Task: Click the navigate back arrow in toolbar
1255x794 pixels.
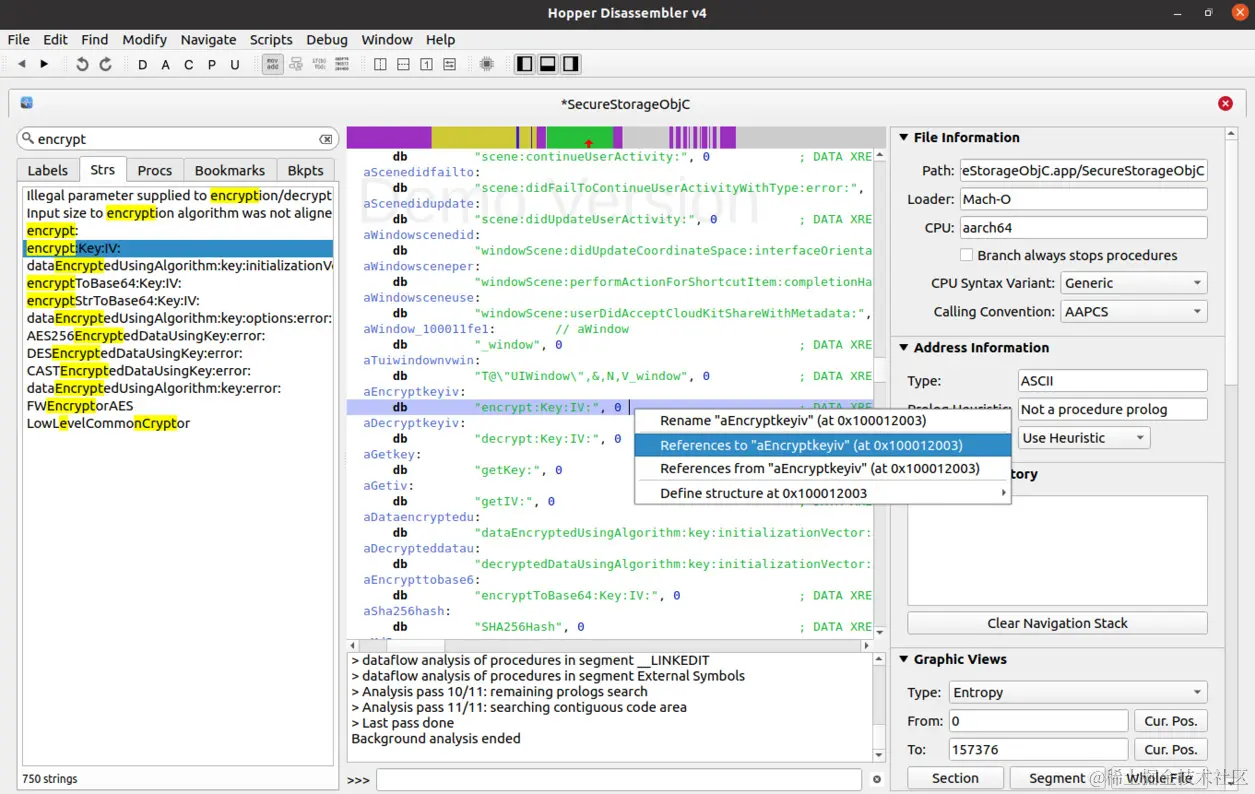Action: (x=21, y=64)
